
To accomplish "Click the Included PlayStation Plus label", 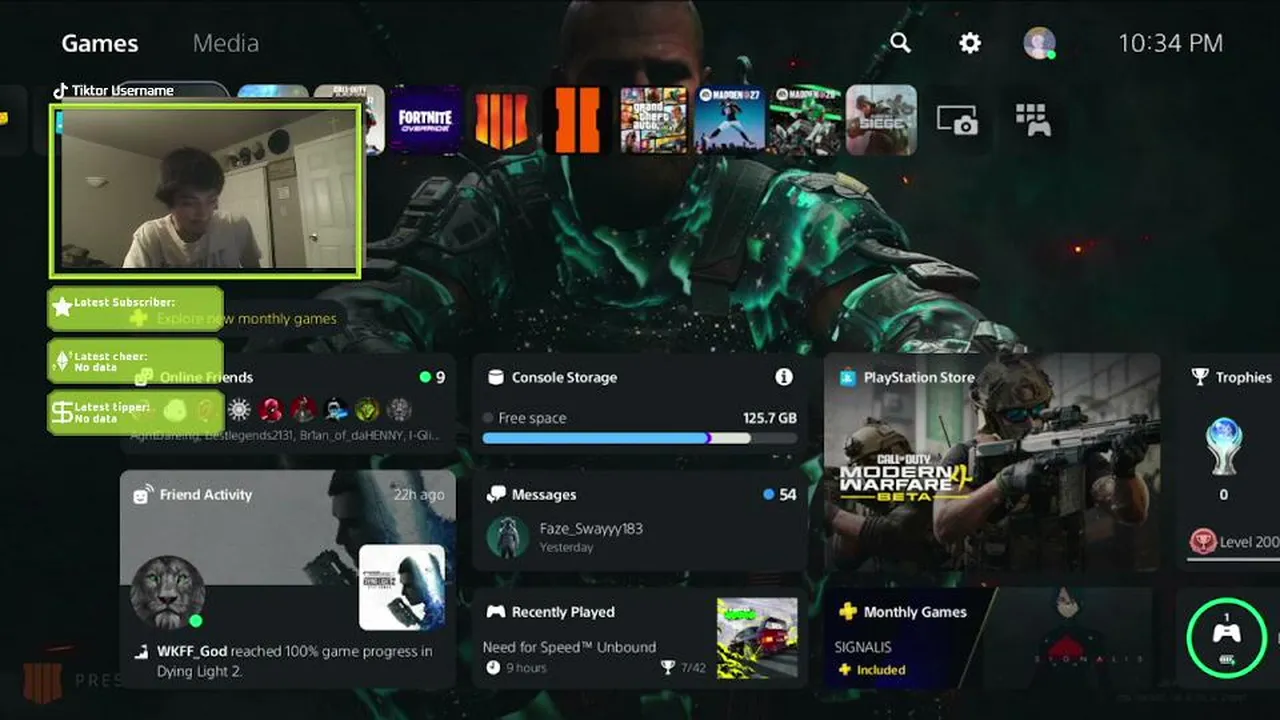I will (881, 670).
